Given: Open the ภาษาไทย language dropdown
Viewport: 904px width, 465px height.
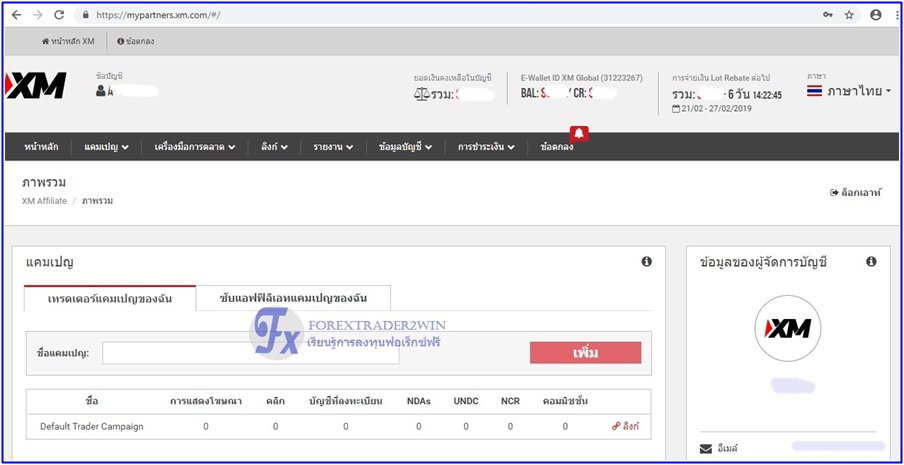Looking at the screenshot, I should coord(849,91).
